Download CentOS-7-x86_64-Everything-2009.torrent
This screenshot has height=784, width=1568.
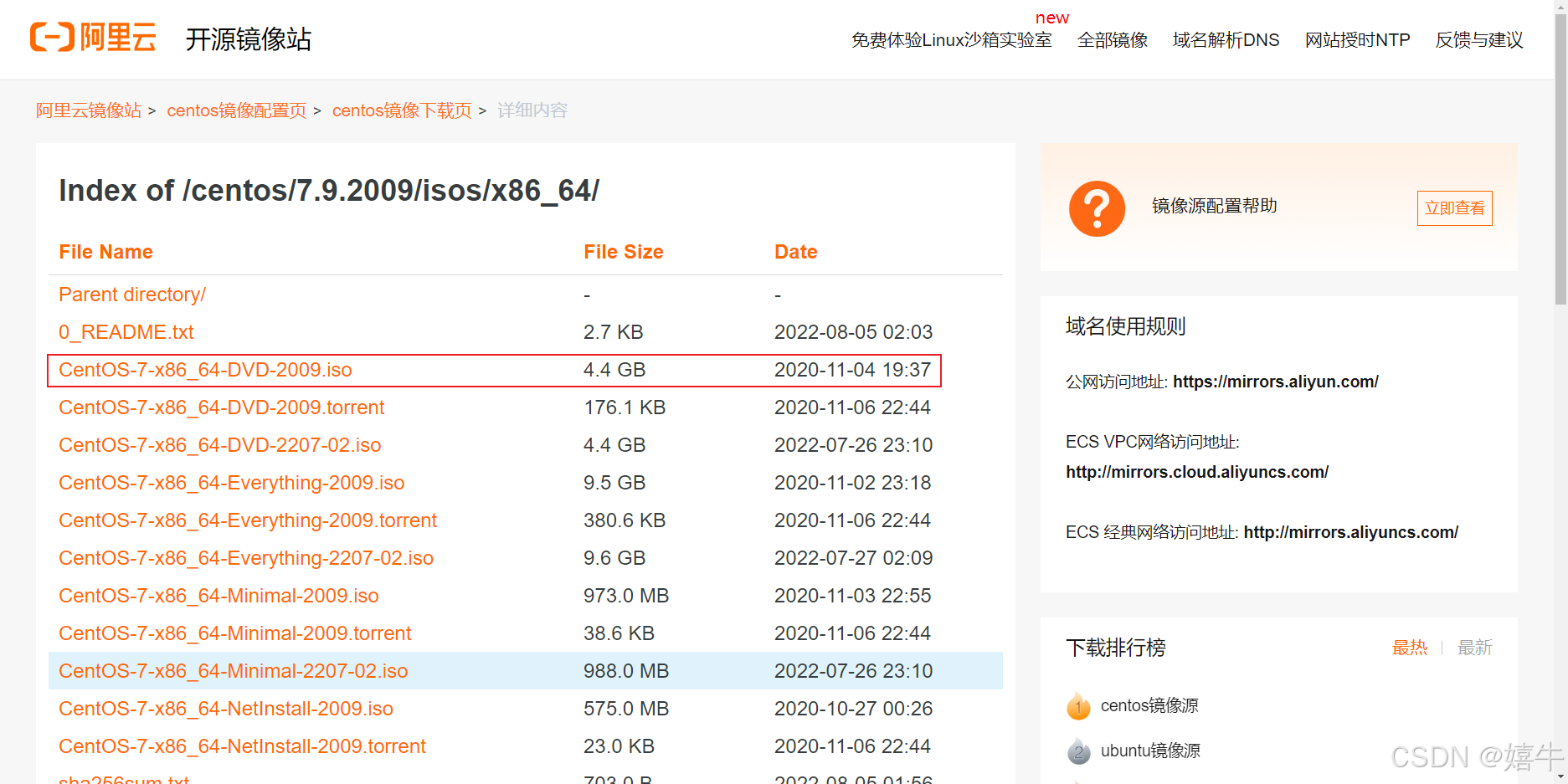[x=248, y=520]
